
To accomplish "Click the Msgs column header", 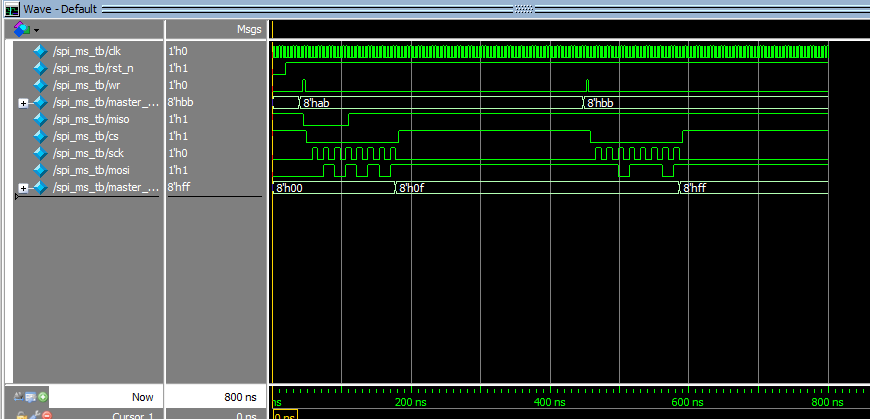I will pos(248,30).
